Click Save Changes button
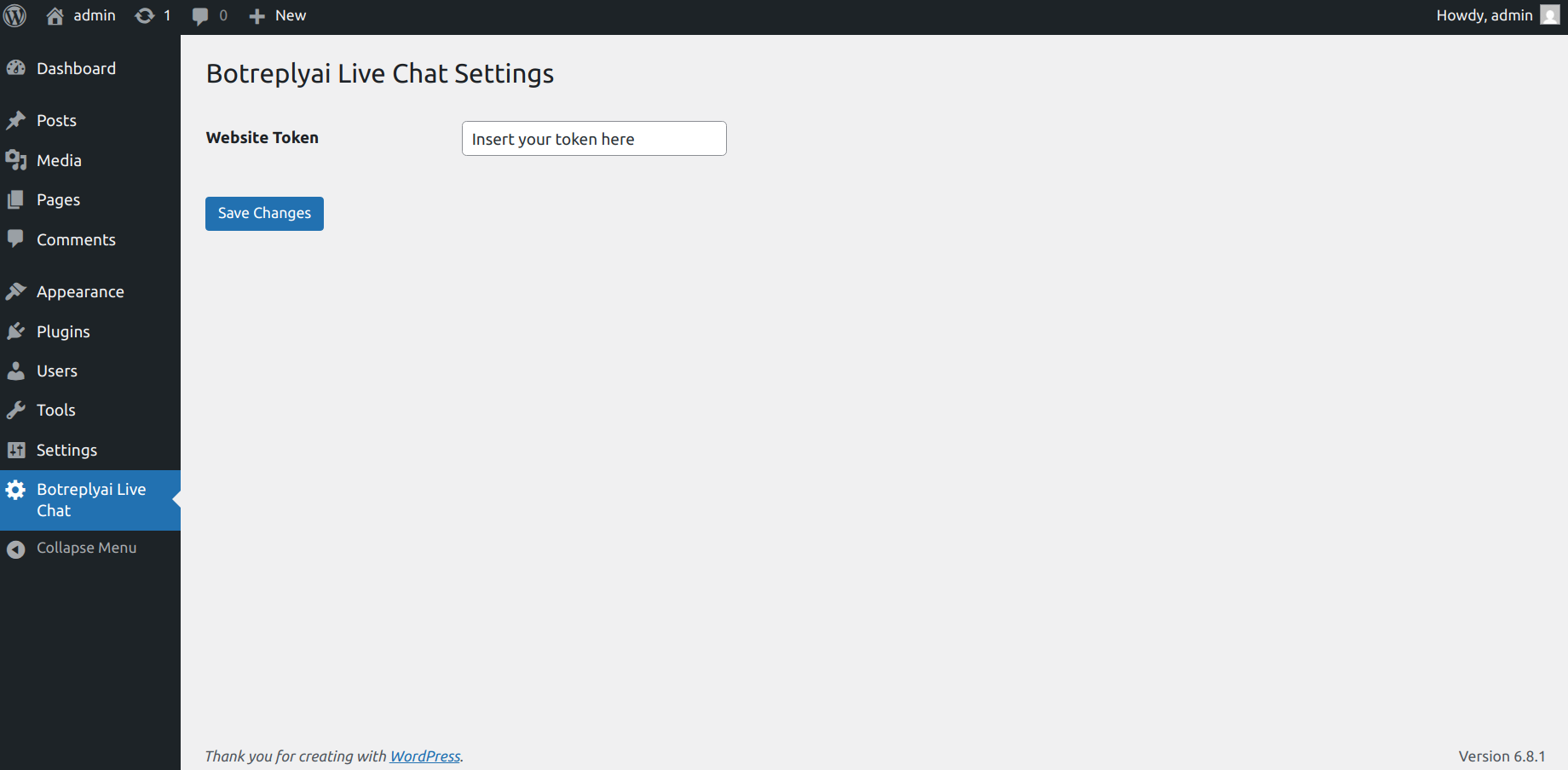The image size is (1568, 770). [x=264, y=214]
